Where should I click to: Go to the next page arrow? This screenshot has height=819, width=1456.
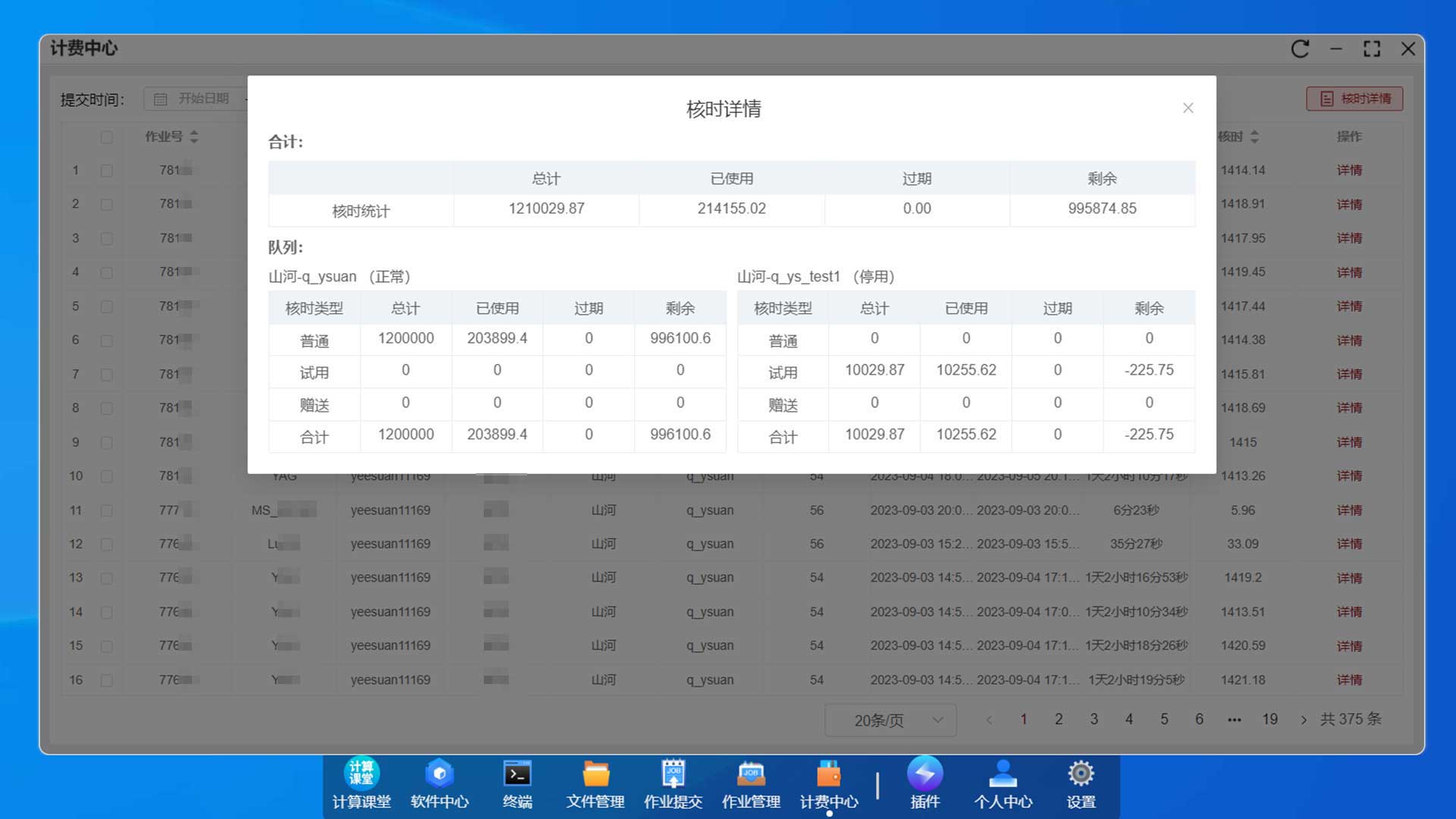(x=1304, y=720)
